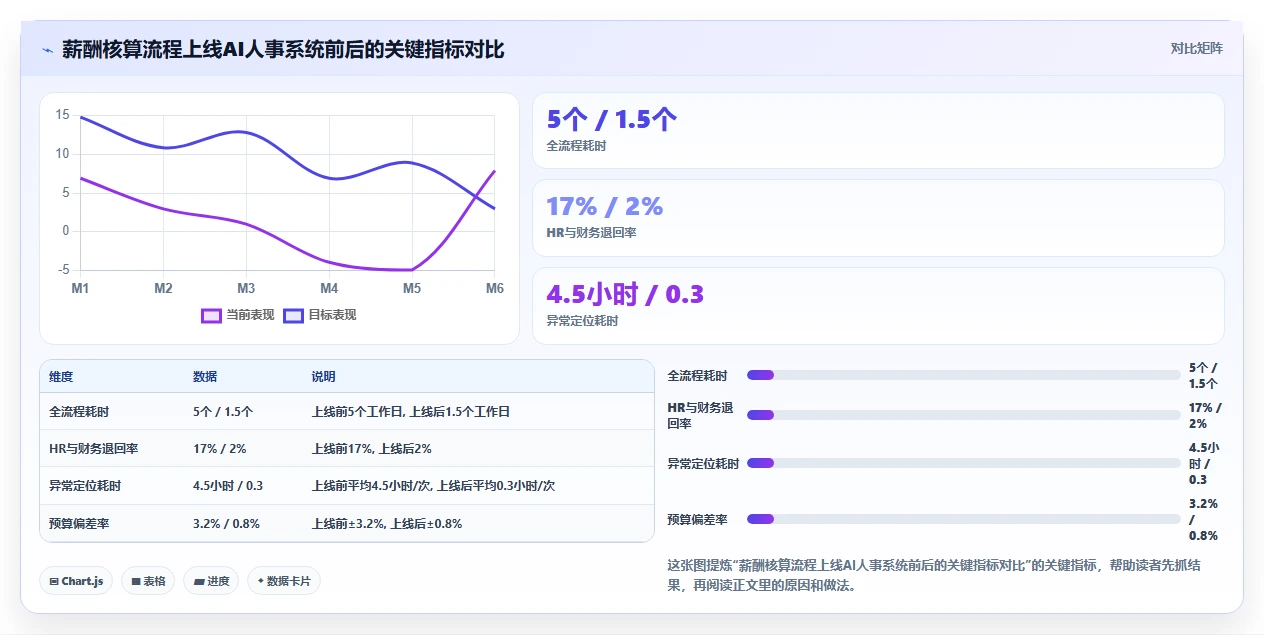Screen dimensions: 1264x635
Task: Click the 数据 column header
Action: 205,377
